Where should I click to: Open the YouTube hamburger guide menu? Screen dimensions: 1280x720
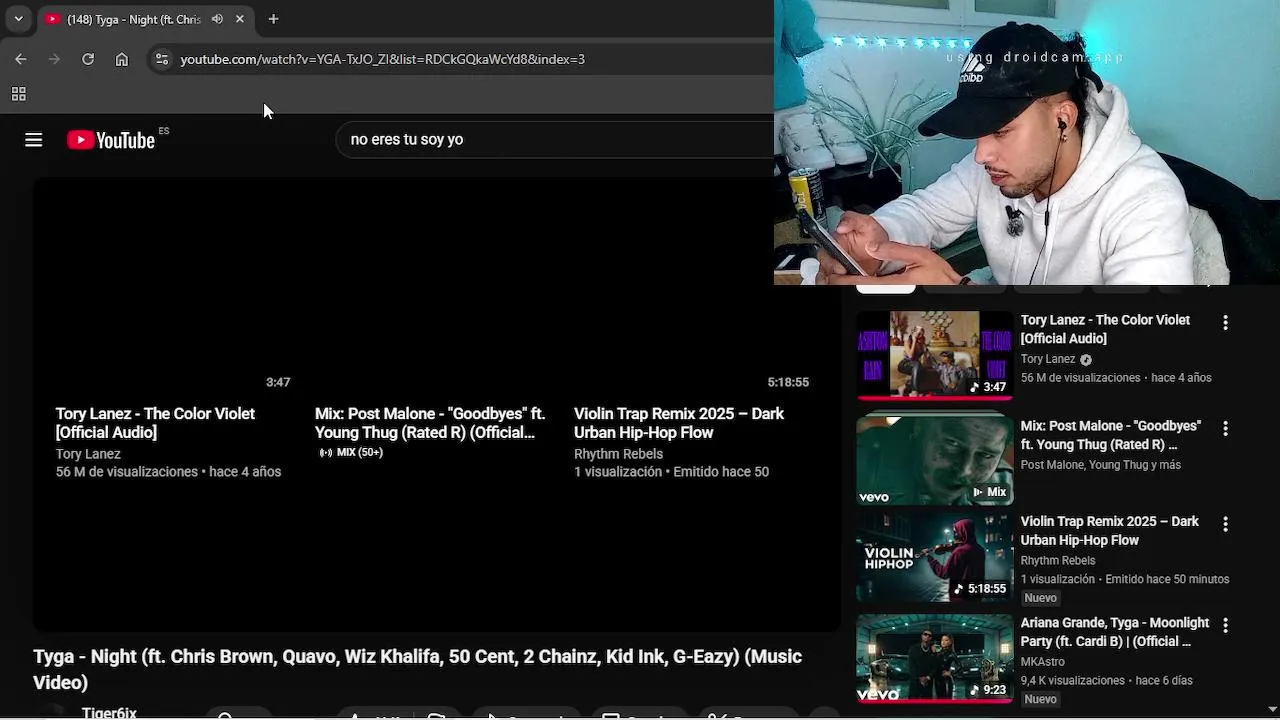tap(34, 140)
